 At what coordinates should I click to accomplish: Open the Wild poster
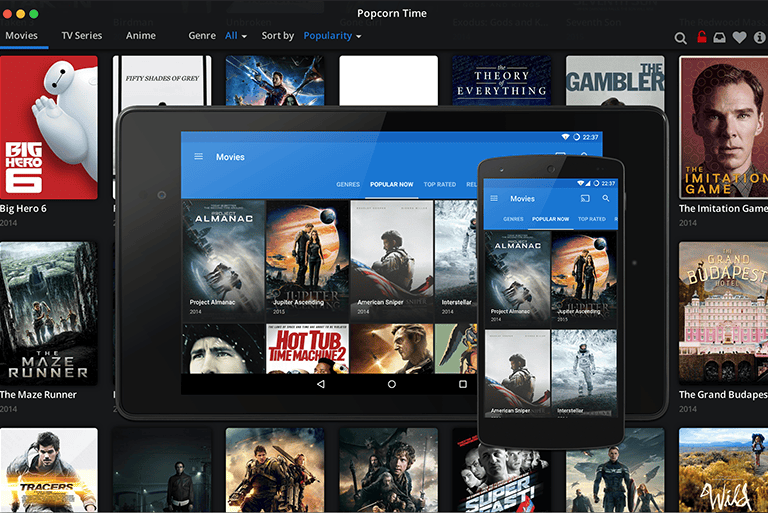723,470
